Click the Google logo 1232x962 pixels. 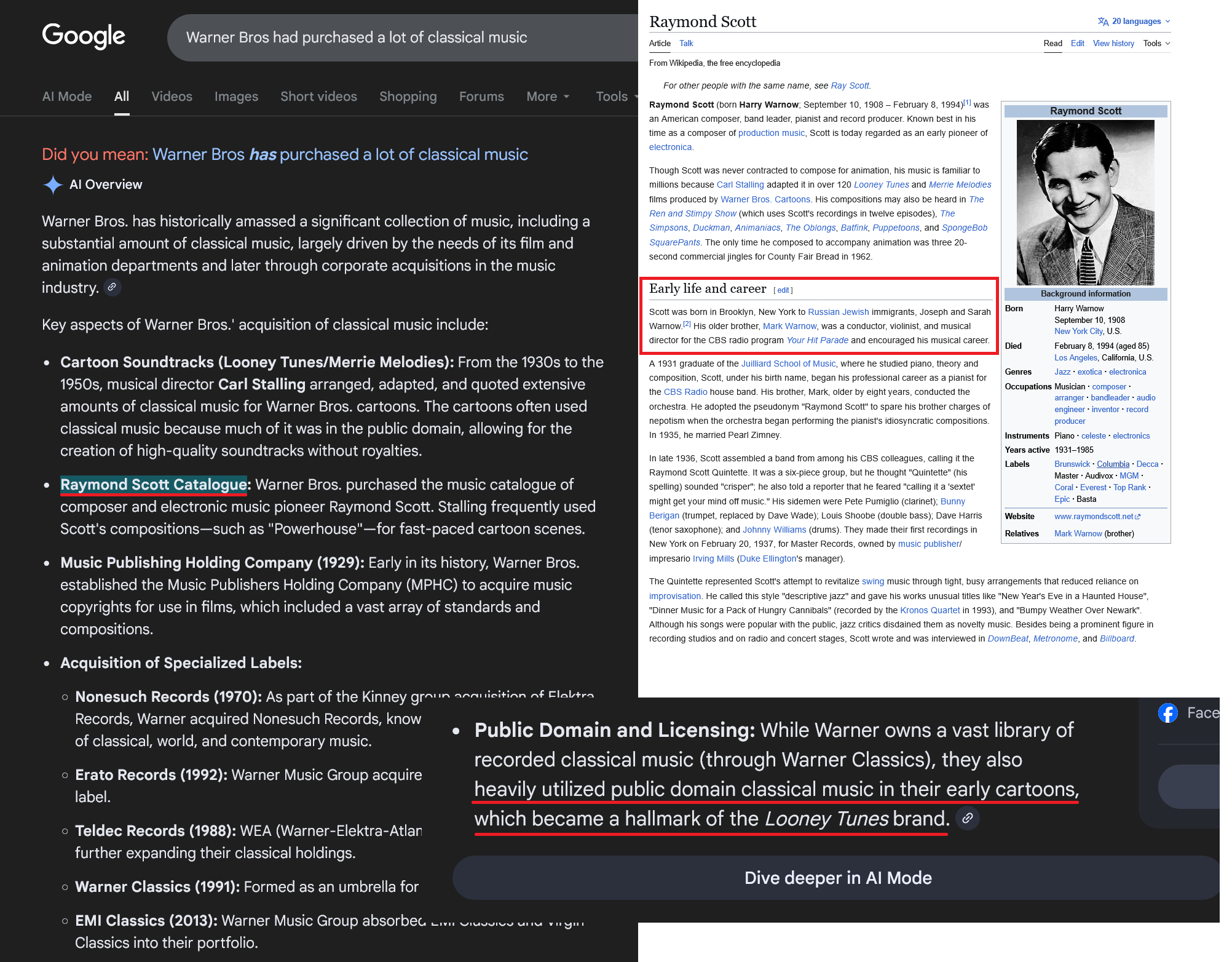[84, 36]
